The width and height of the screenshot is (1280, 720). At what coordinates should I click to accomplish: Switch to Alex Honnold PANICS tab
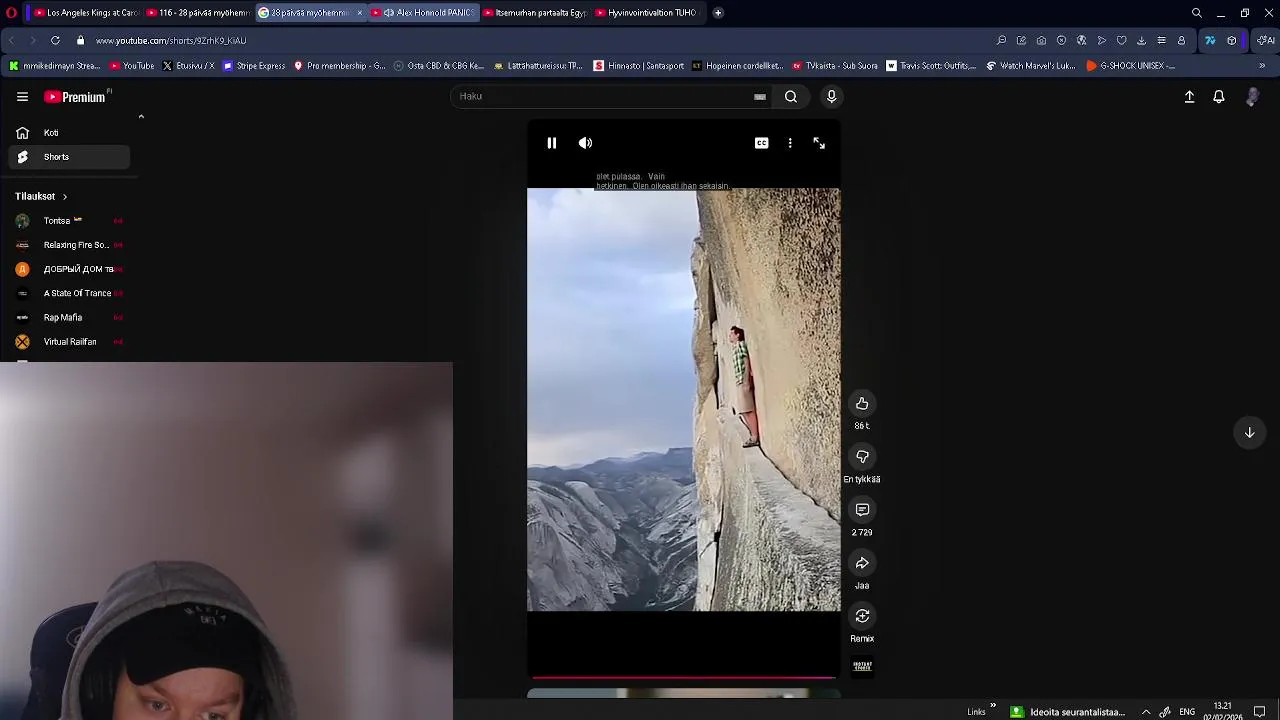point(424,13)
